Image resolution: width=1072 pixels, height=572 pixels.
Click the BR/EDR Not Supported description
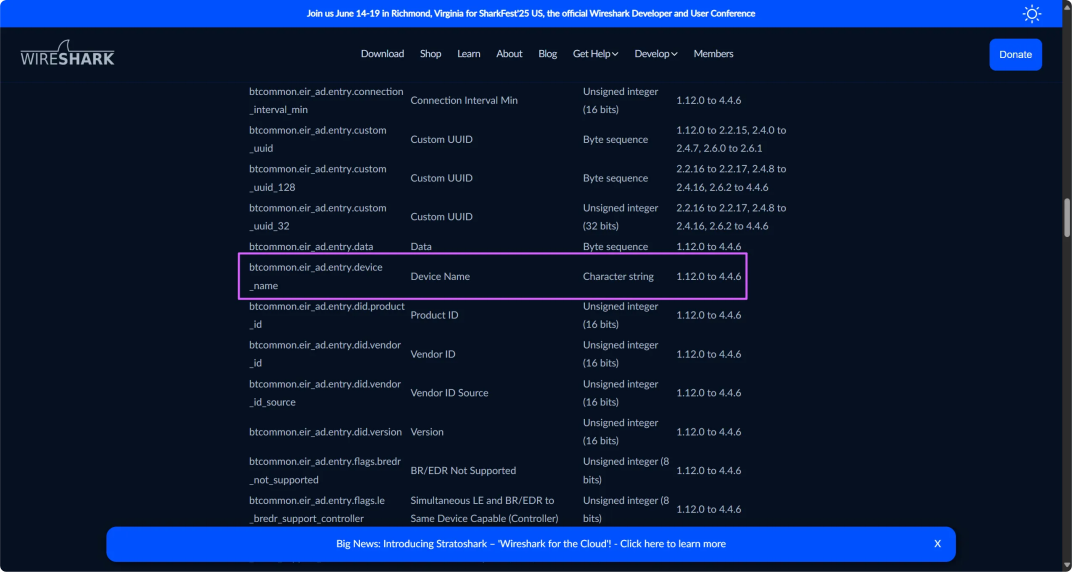coord(463,471)
